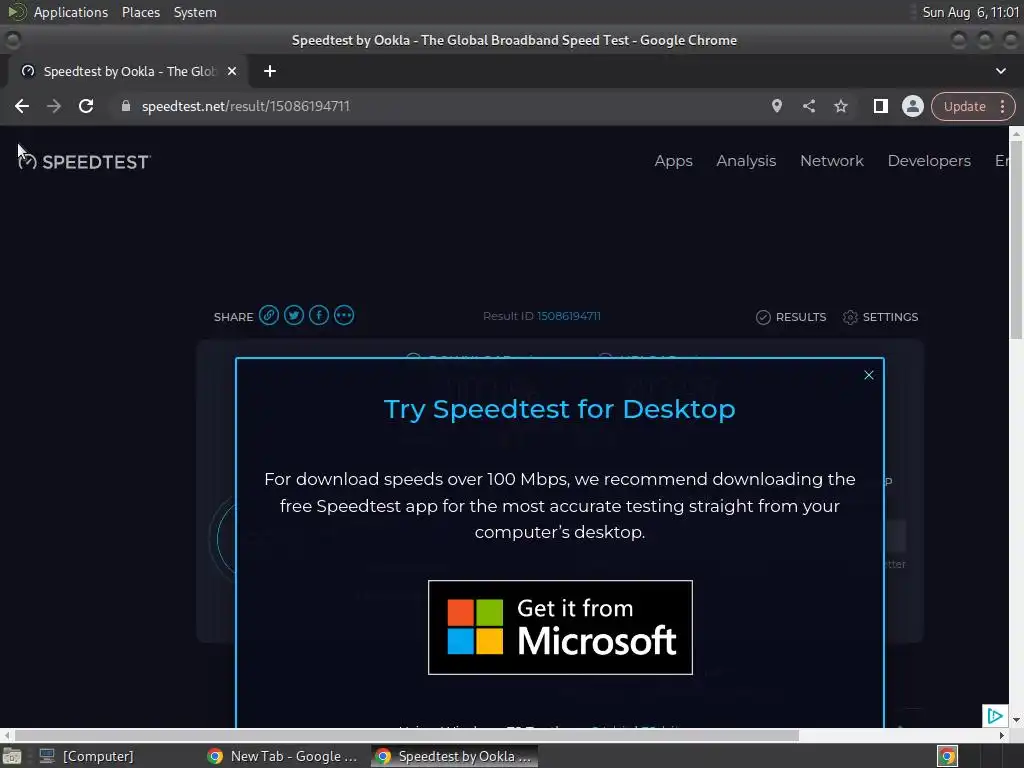The width and height of the screenshot is (1024, 768).
Task: Copy the share link icon
Action: (x=268, y=315)
